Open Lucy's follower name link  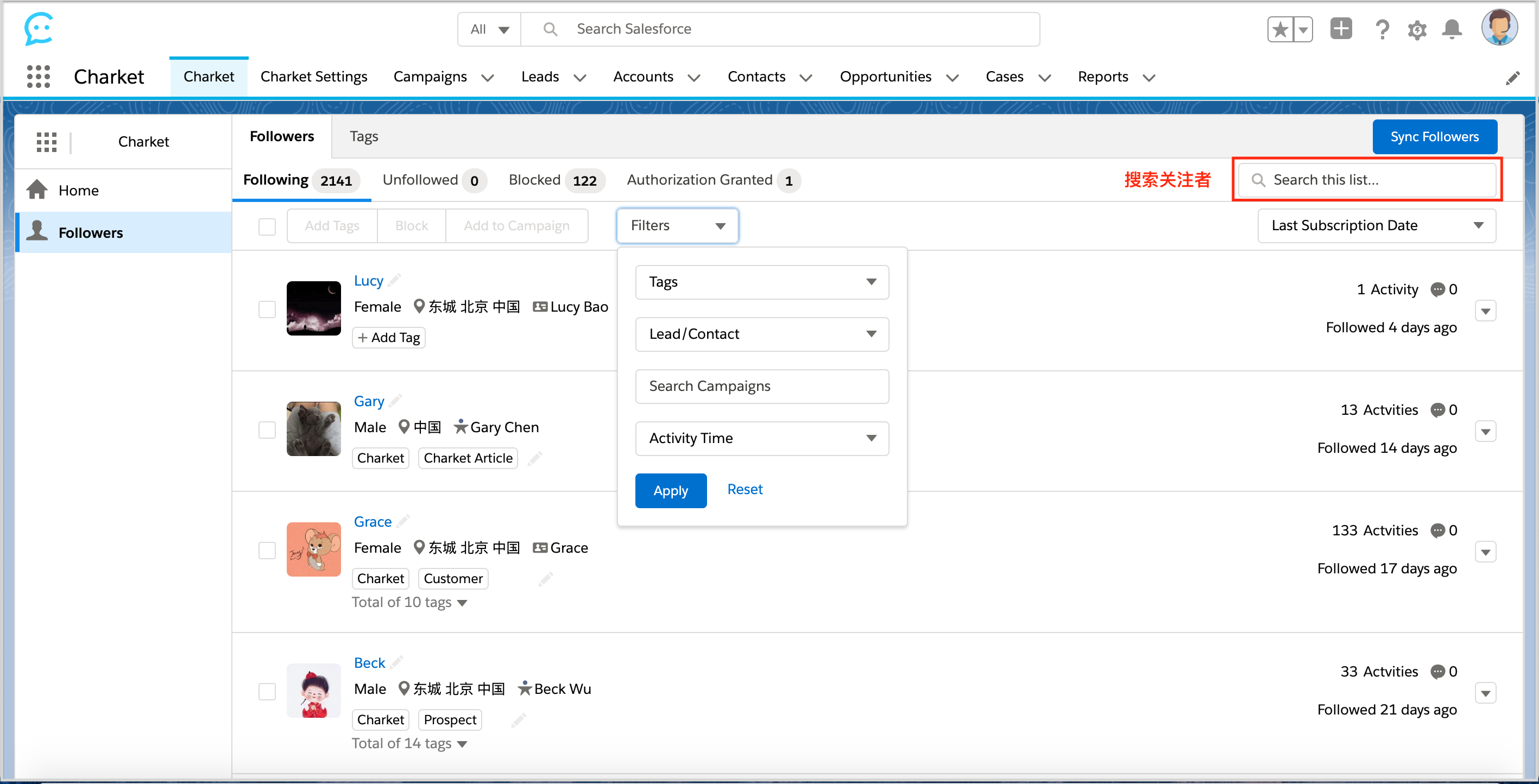pyautogui.click(x=368, y=281)
